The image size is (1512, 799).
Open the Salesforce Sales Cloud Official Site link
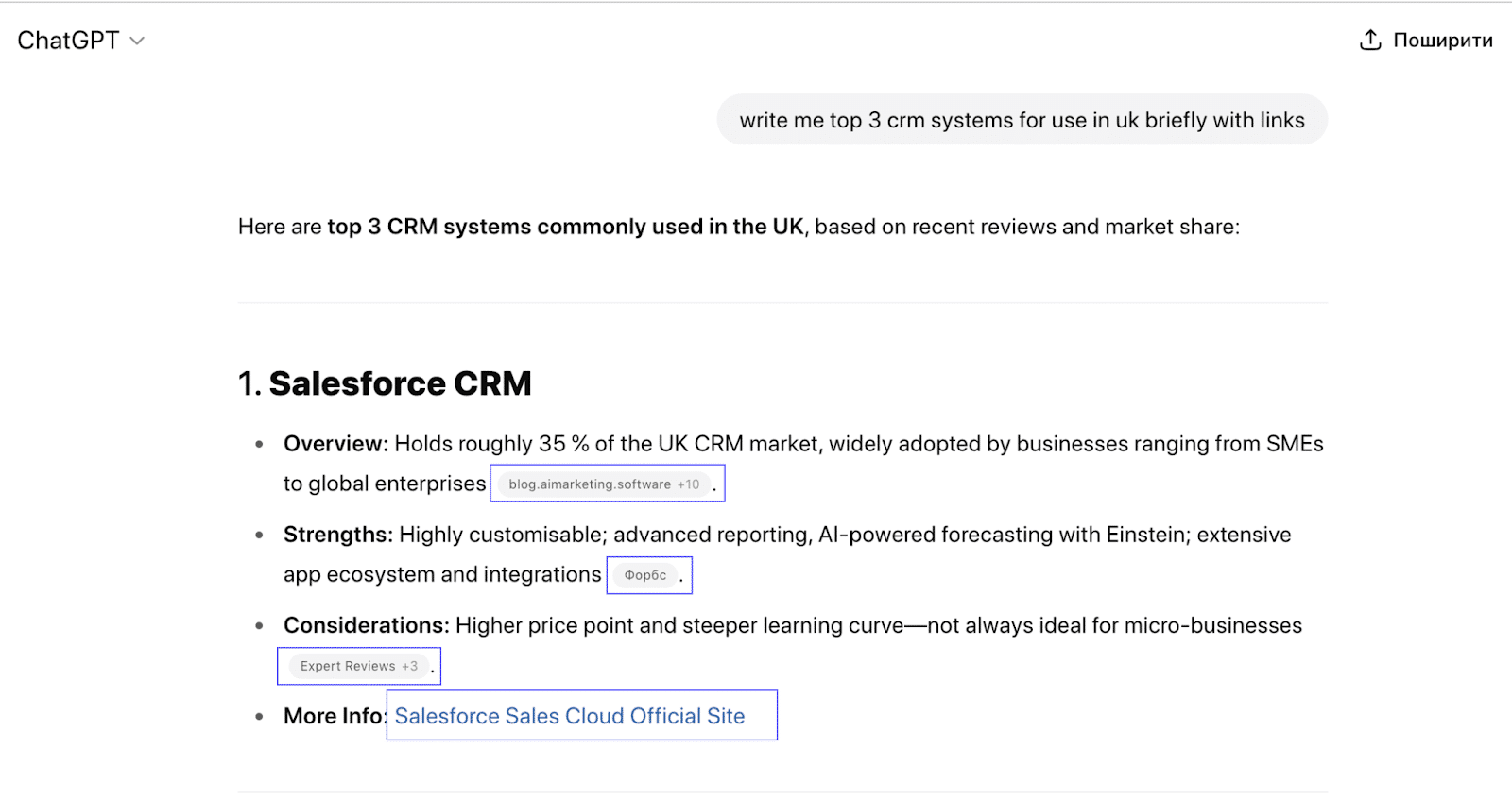570,716
